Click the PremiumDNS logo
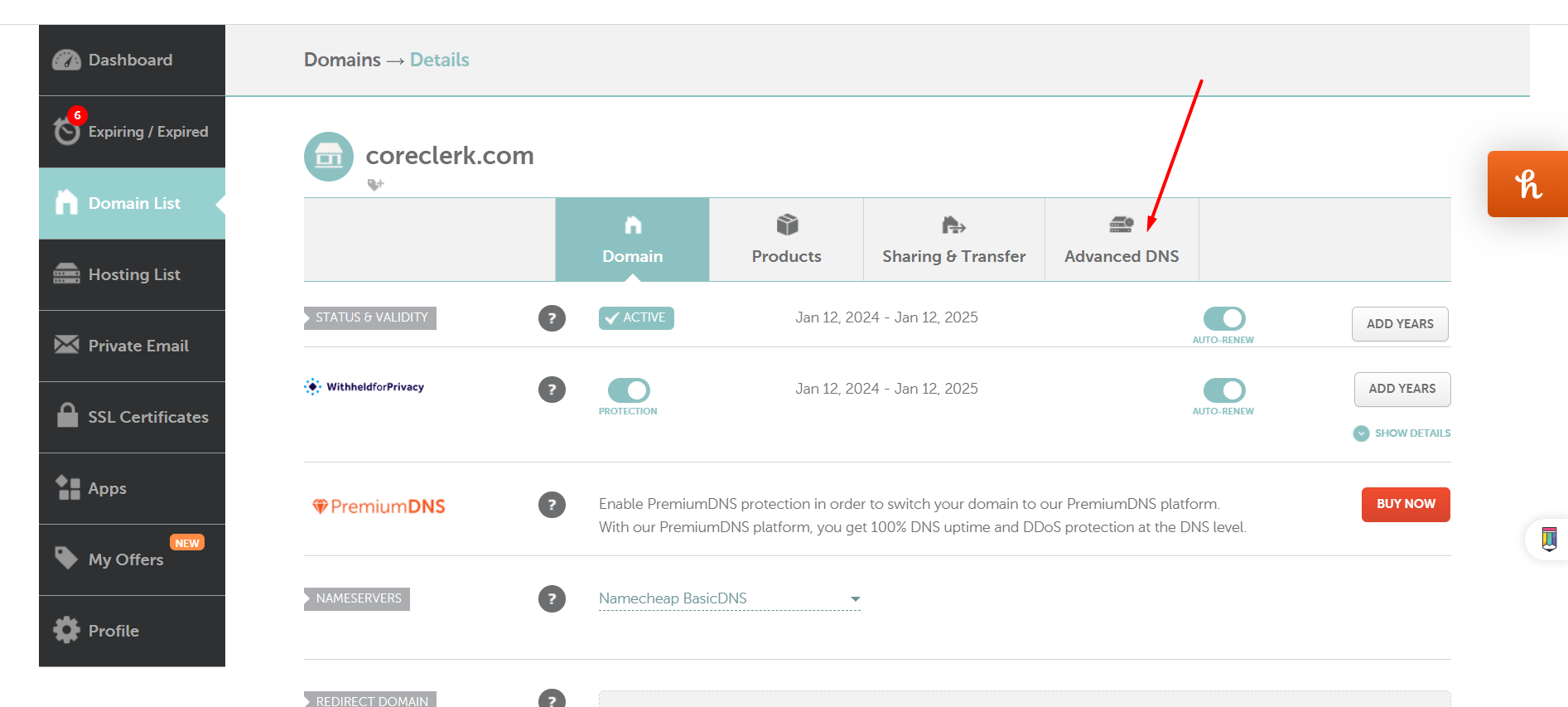Image resolution: width=1568 pixels, height=707 pixels. [x=379, y=506]
